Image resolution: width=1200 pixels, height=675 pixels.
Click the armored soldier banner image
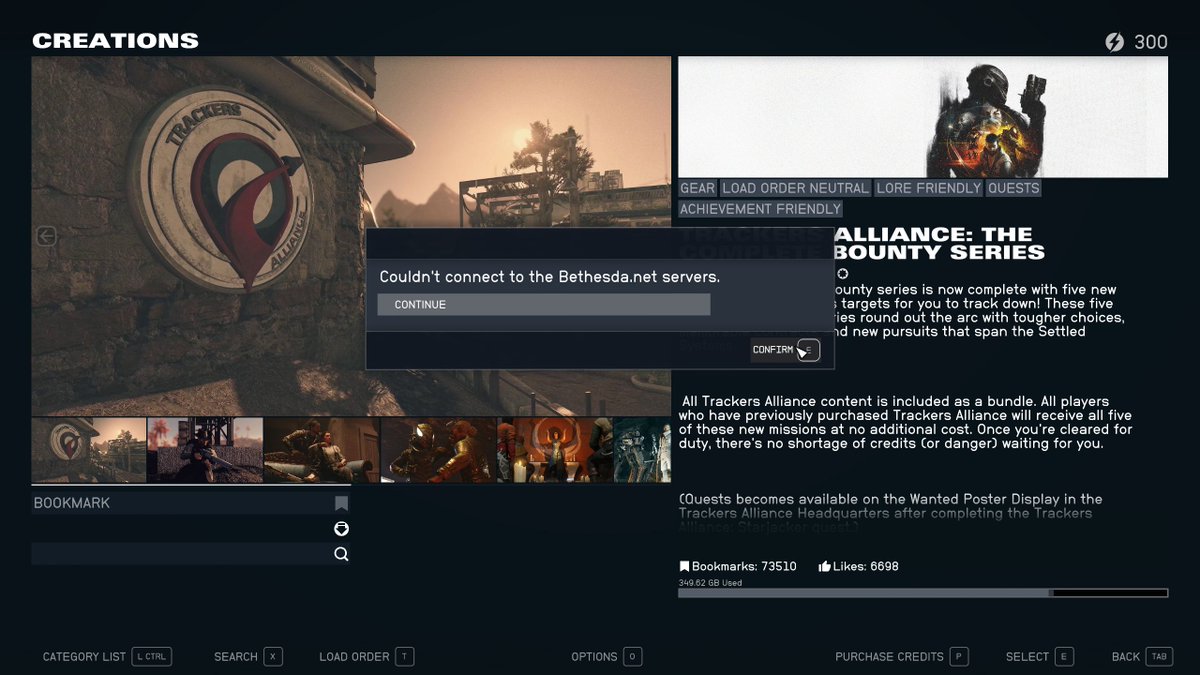point(923,117)
